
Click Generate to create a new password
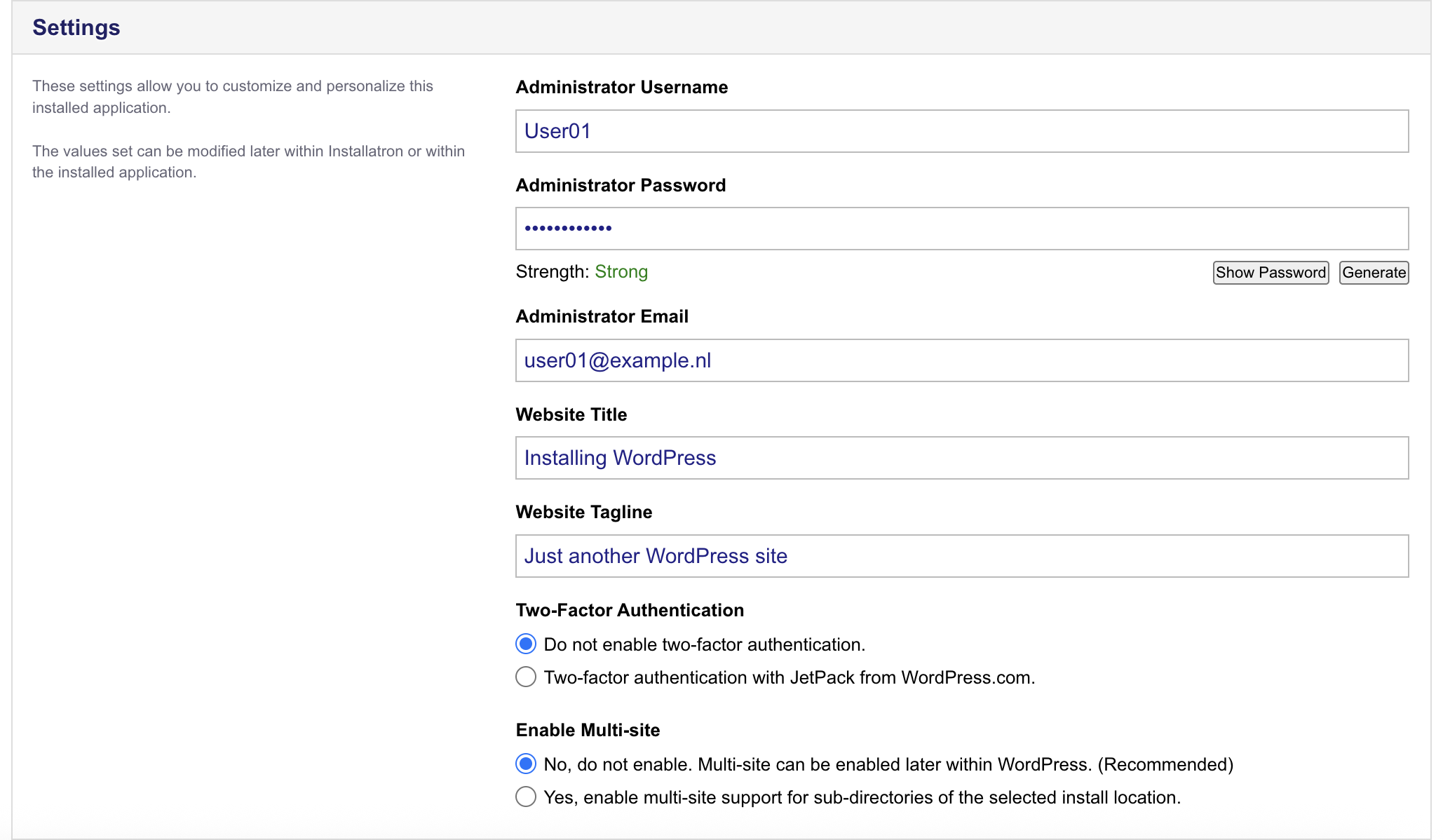point(1373,273)
